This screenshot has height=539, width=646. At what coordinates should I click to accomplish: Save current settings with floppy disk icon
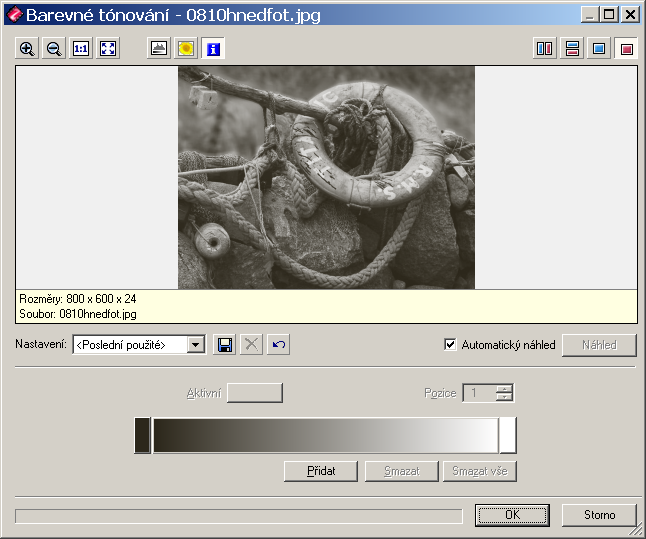pyautogui.click(x=225, y=345)
